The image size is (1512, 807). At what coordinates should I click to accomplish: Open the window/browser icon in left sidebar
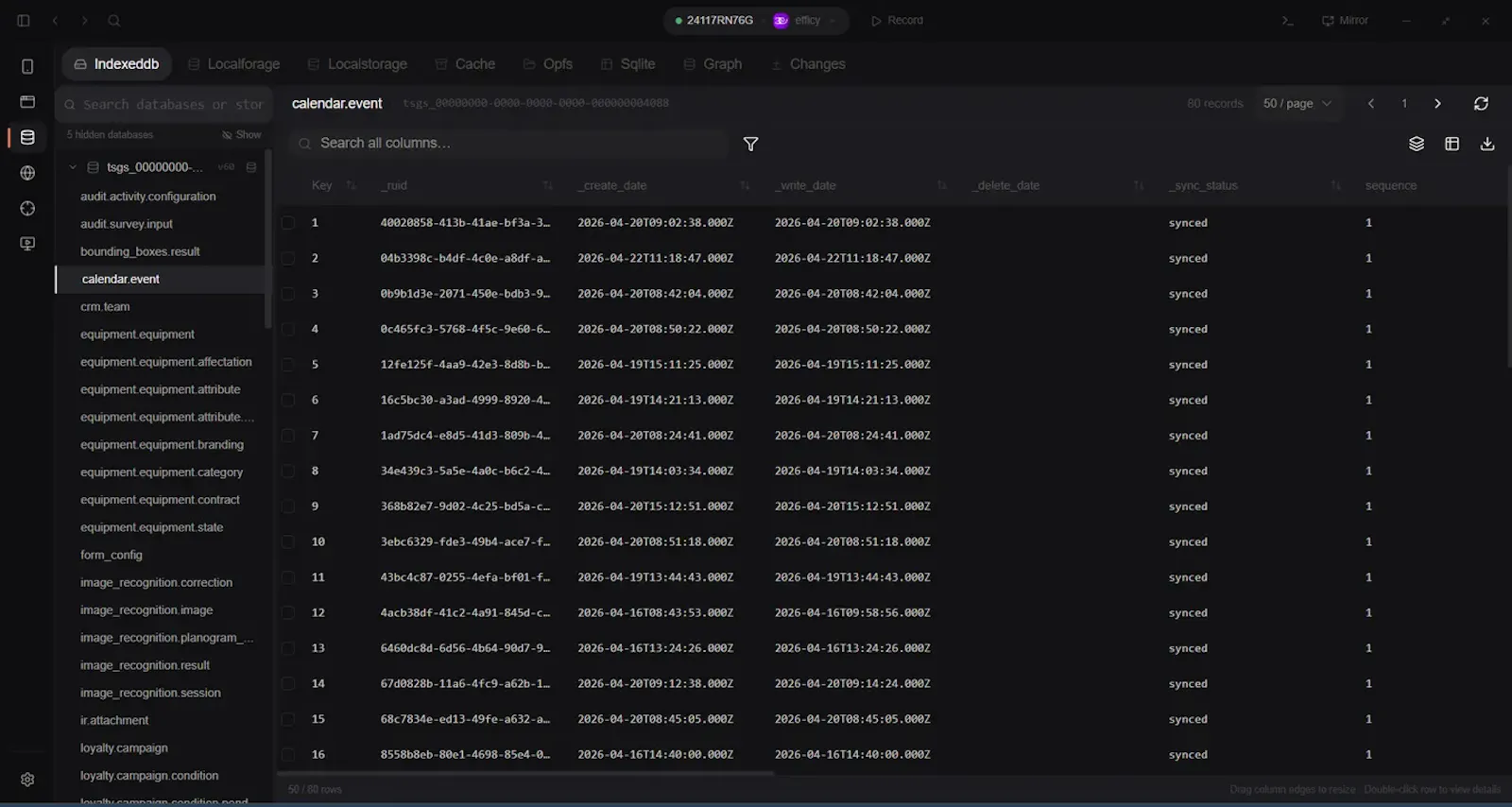[27, 102]
